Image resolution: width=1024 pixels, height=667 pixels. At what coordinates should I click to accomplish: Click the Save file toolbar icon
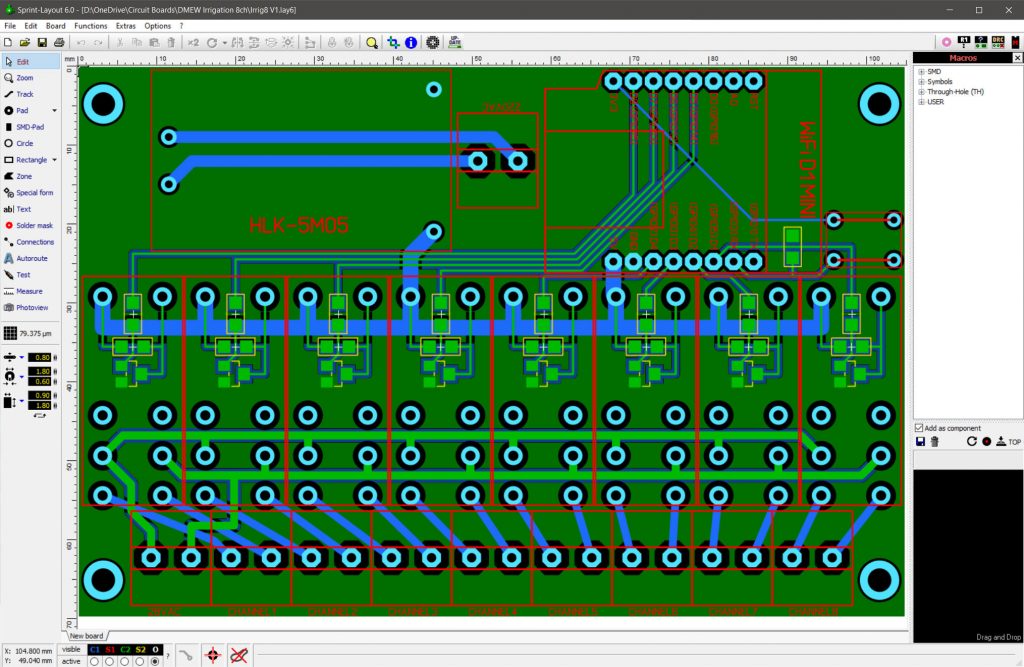[x=42, y=43]
